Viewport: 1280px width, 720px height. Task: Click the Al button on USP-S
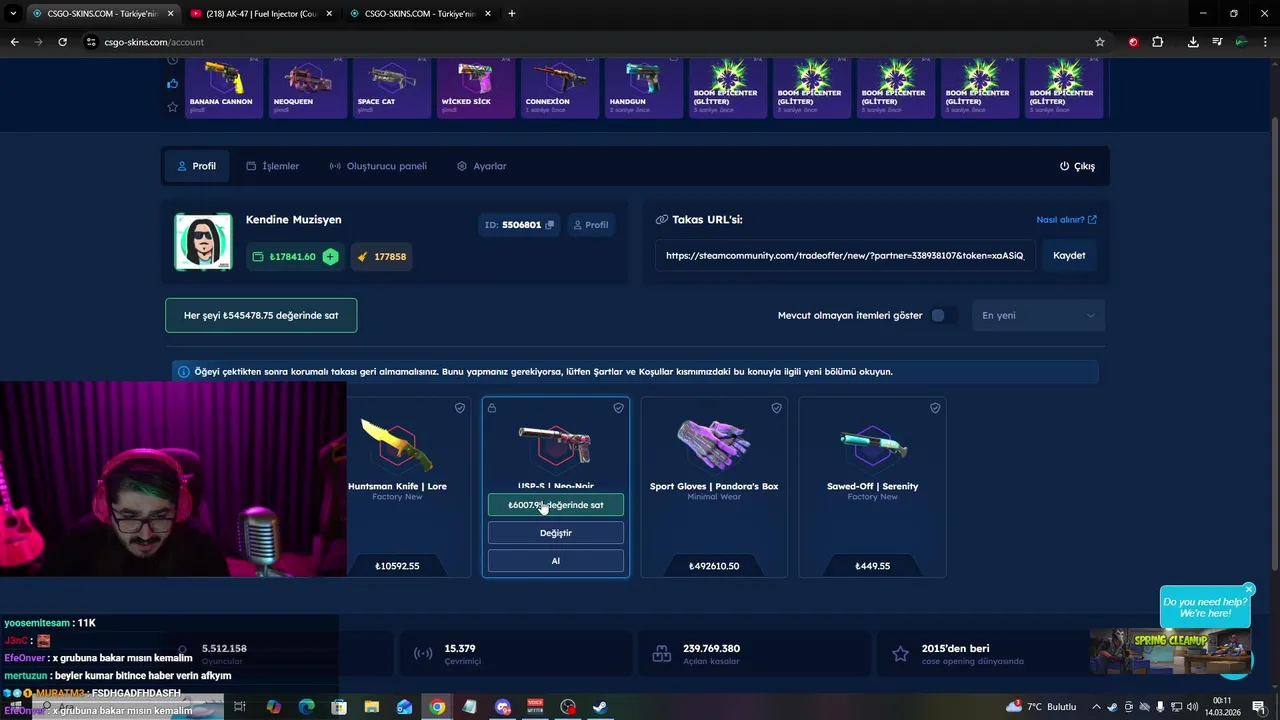556,561
